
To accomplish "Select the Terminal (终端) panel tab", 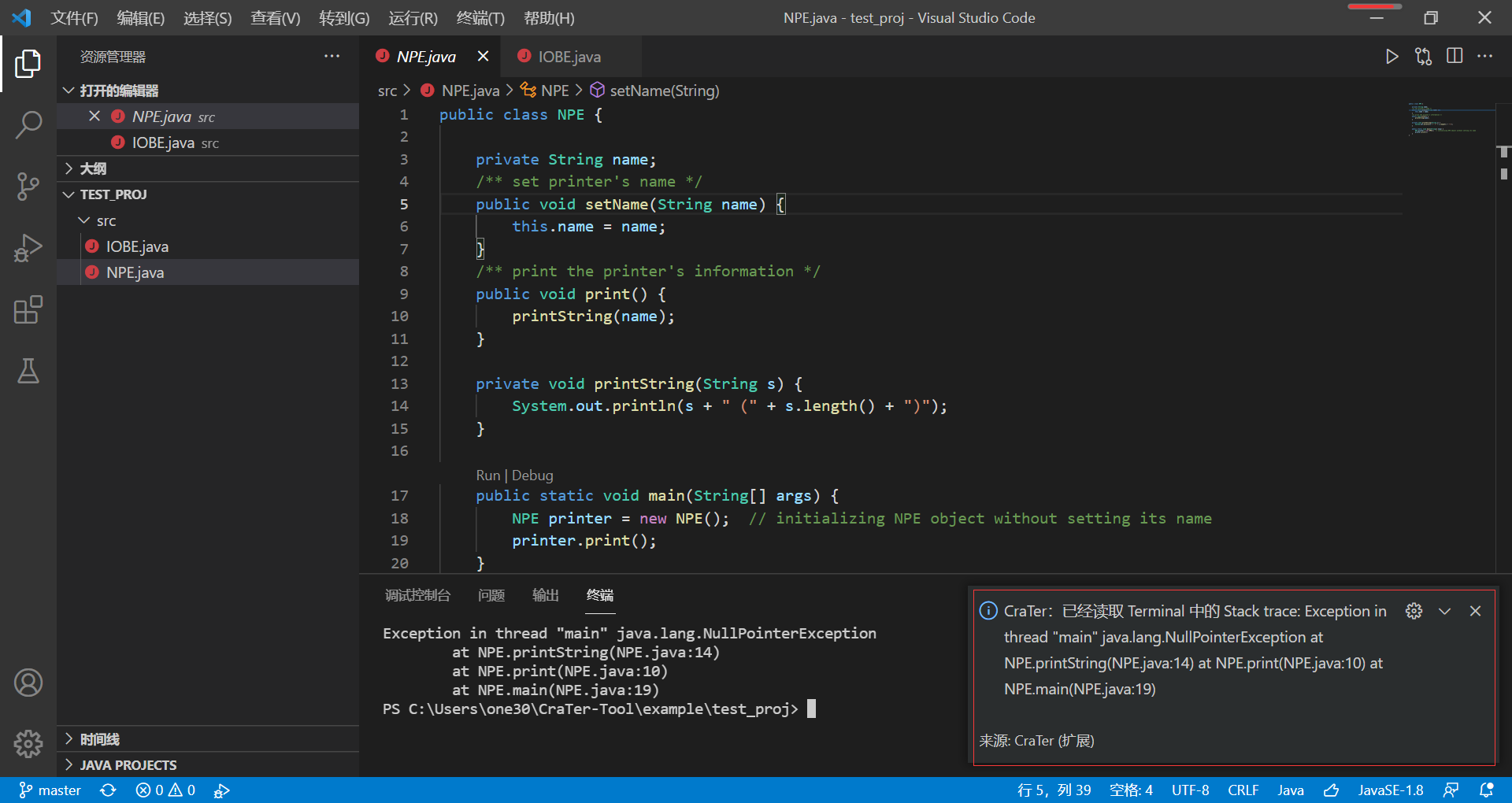I will (600, 595).
